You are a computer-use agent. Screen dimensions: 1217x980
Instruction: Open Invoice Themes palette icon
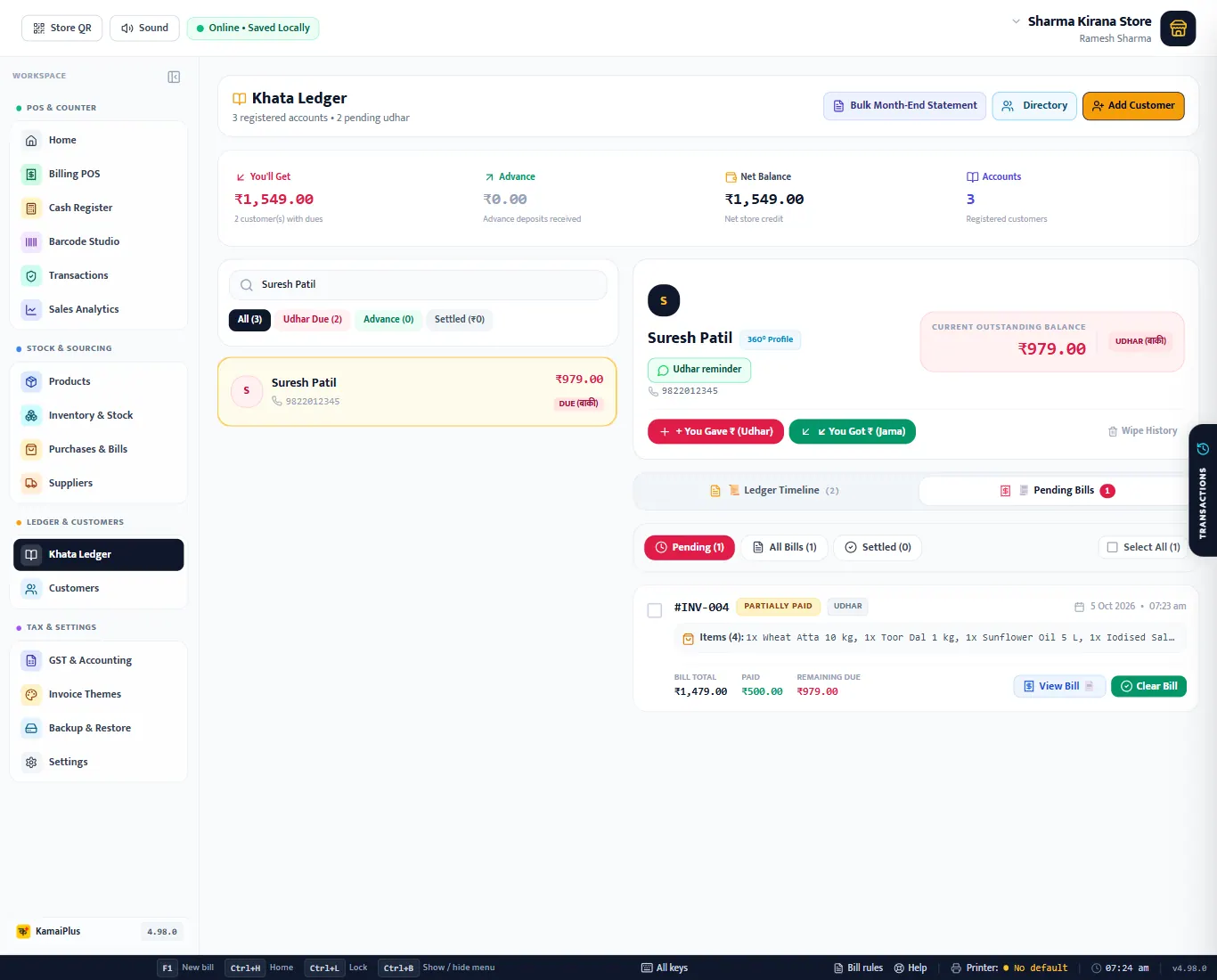click(31, 694)
